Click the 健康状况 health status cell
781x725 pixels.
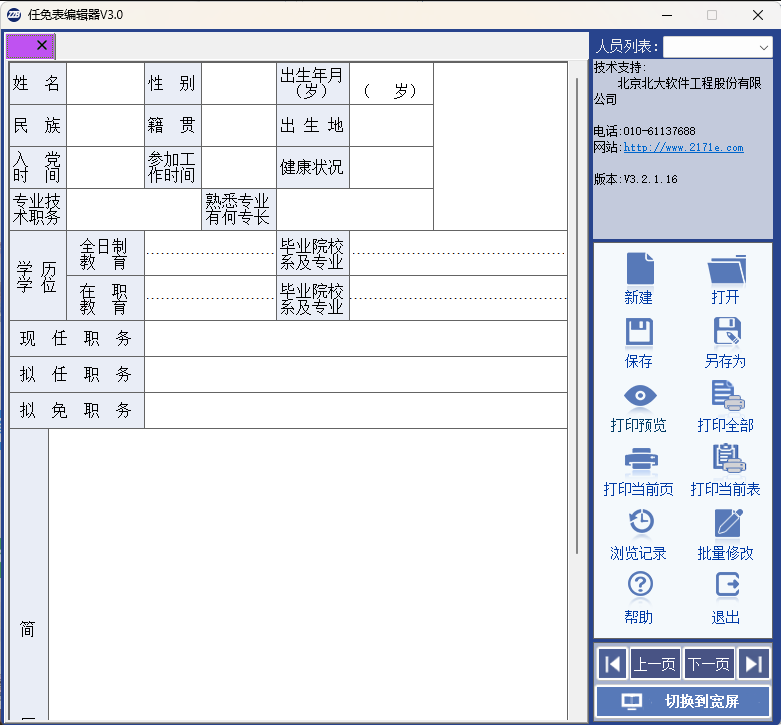click(x=391, y=167)
